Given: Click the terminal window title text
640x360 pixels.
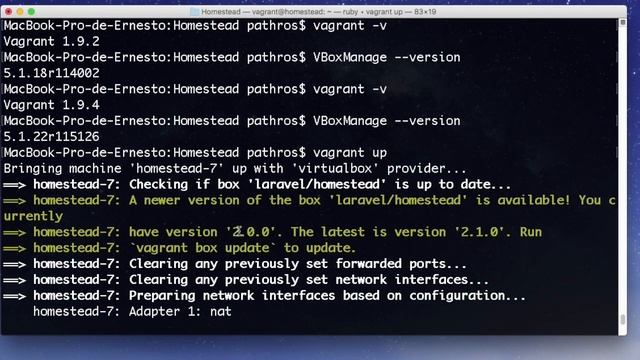Looking at the screenshot, I should click(319, 12).
